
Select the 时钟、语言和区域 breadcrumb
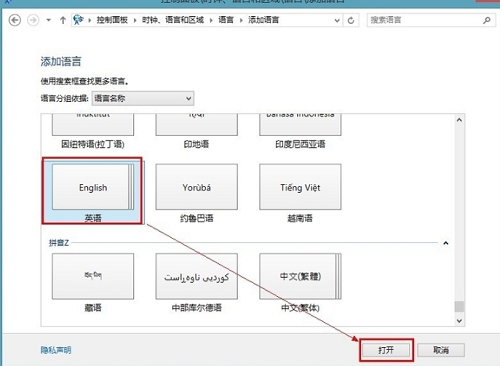click(173, 20)
